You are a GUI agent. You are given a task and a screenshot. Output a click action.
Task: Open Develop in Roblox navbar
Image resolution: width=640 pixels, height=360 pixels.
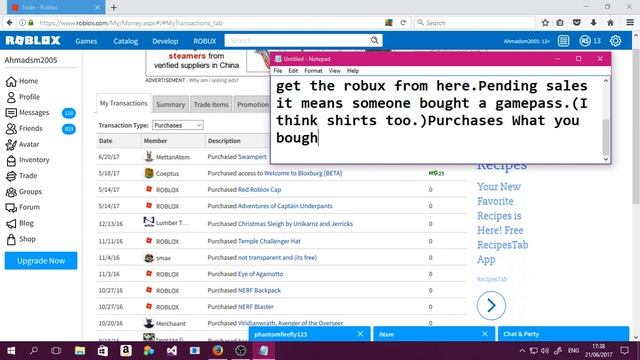[165, 41]
